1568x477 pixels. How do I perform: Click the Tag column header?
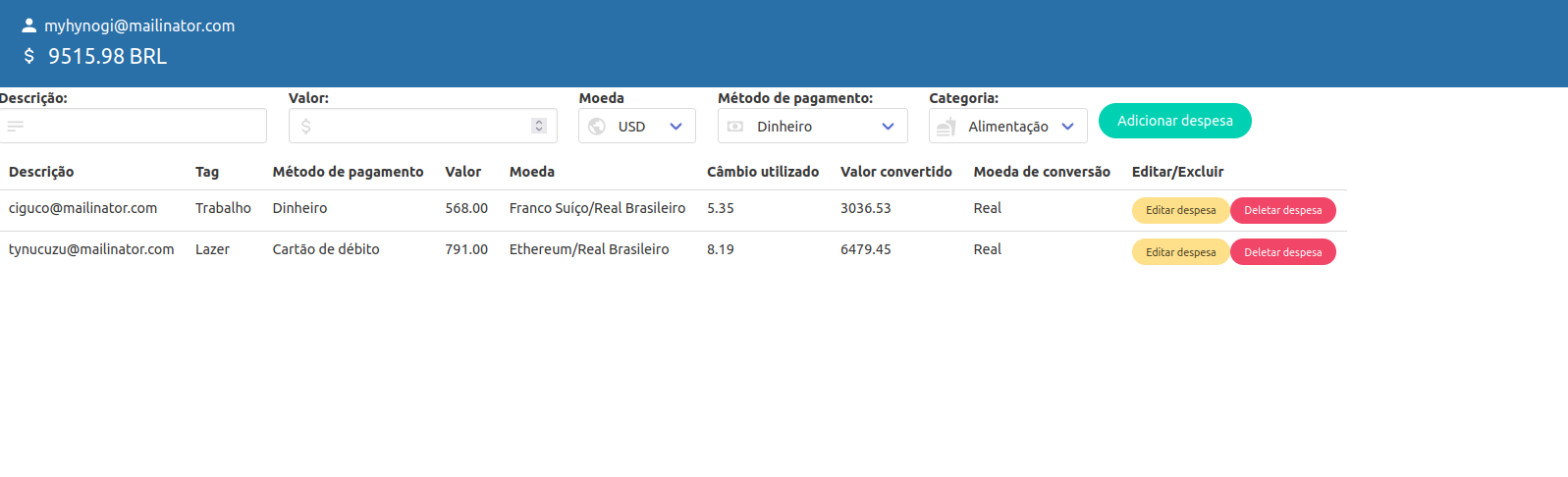(x=207, y=172)
